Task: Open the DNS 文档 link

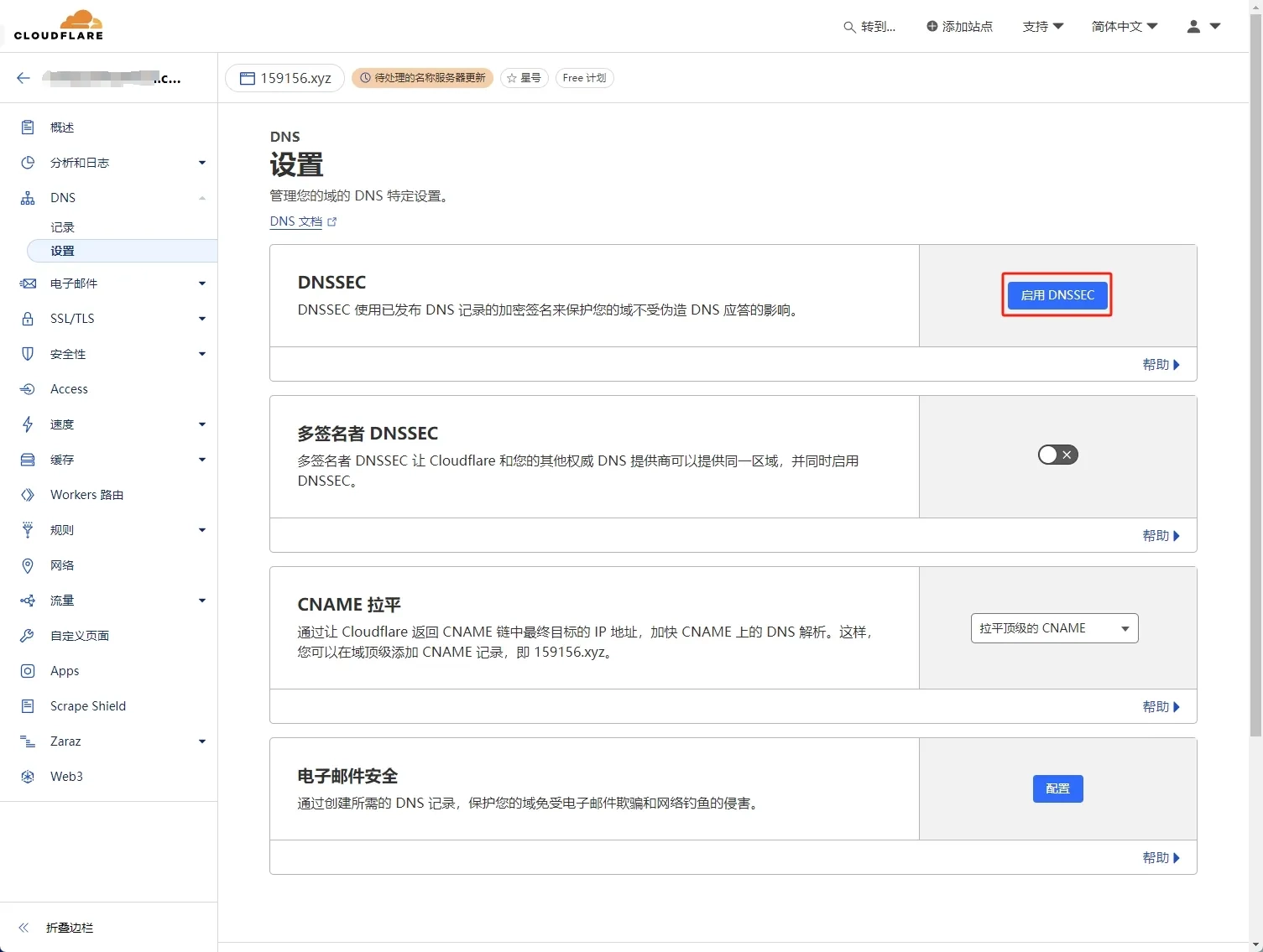Action: (x=303, y=221)
